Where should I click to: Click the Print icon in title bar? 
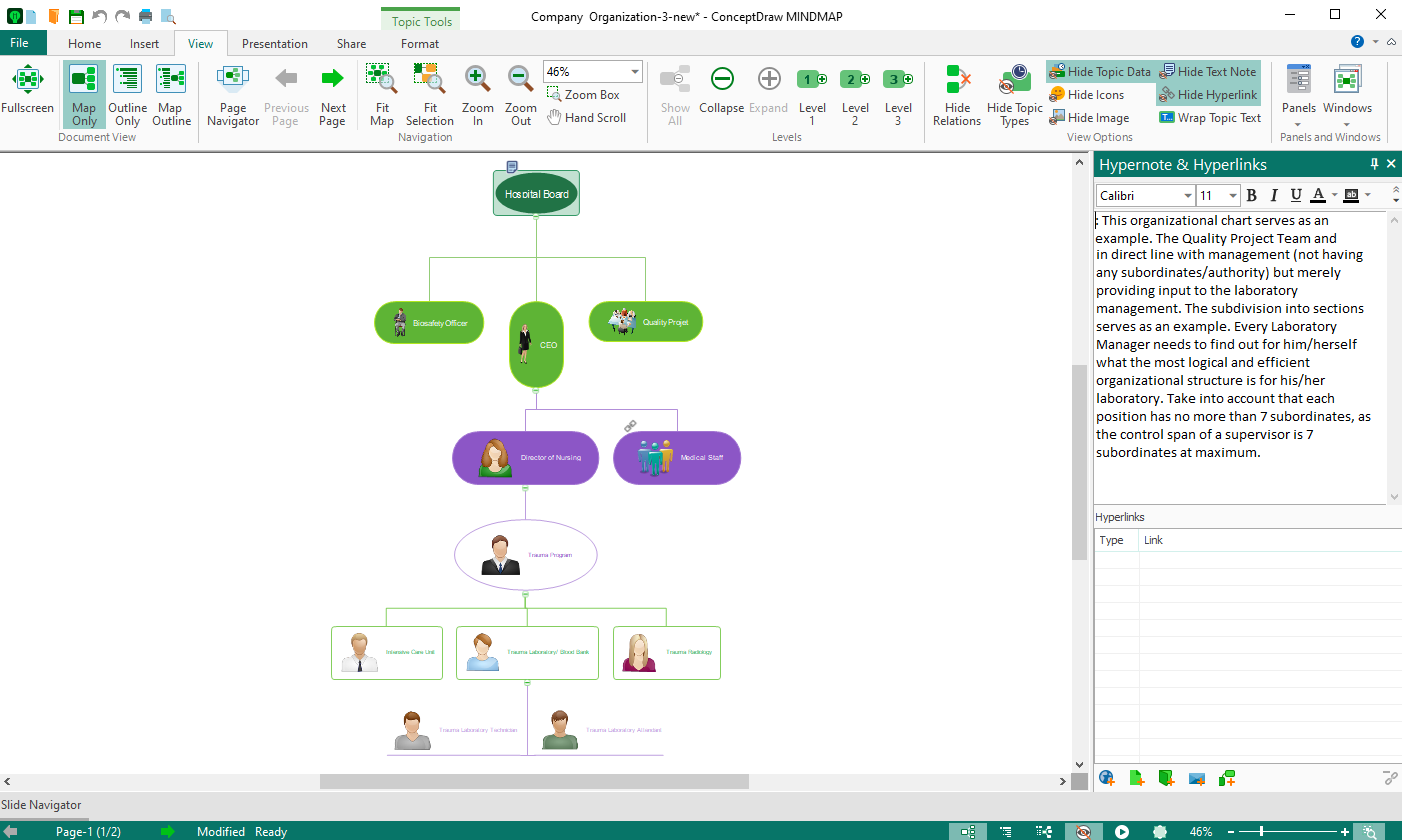pyautogui.click(x=146, y=16)
